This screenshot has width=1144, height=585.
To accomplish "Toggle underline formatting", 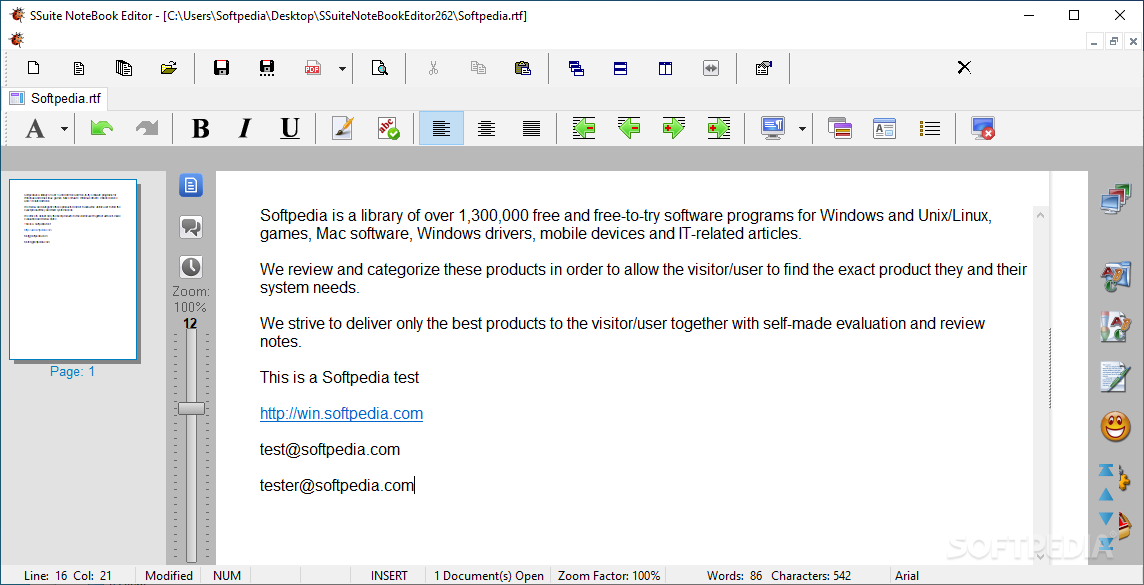I will coord(290,128).
